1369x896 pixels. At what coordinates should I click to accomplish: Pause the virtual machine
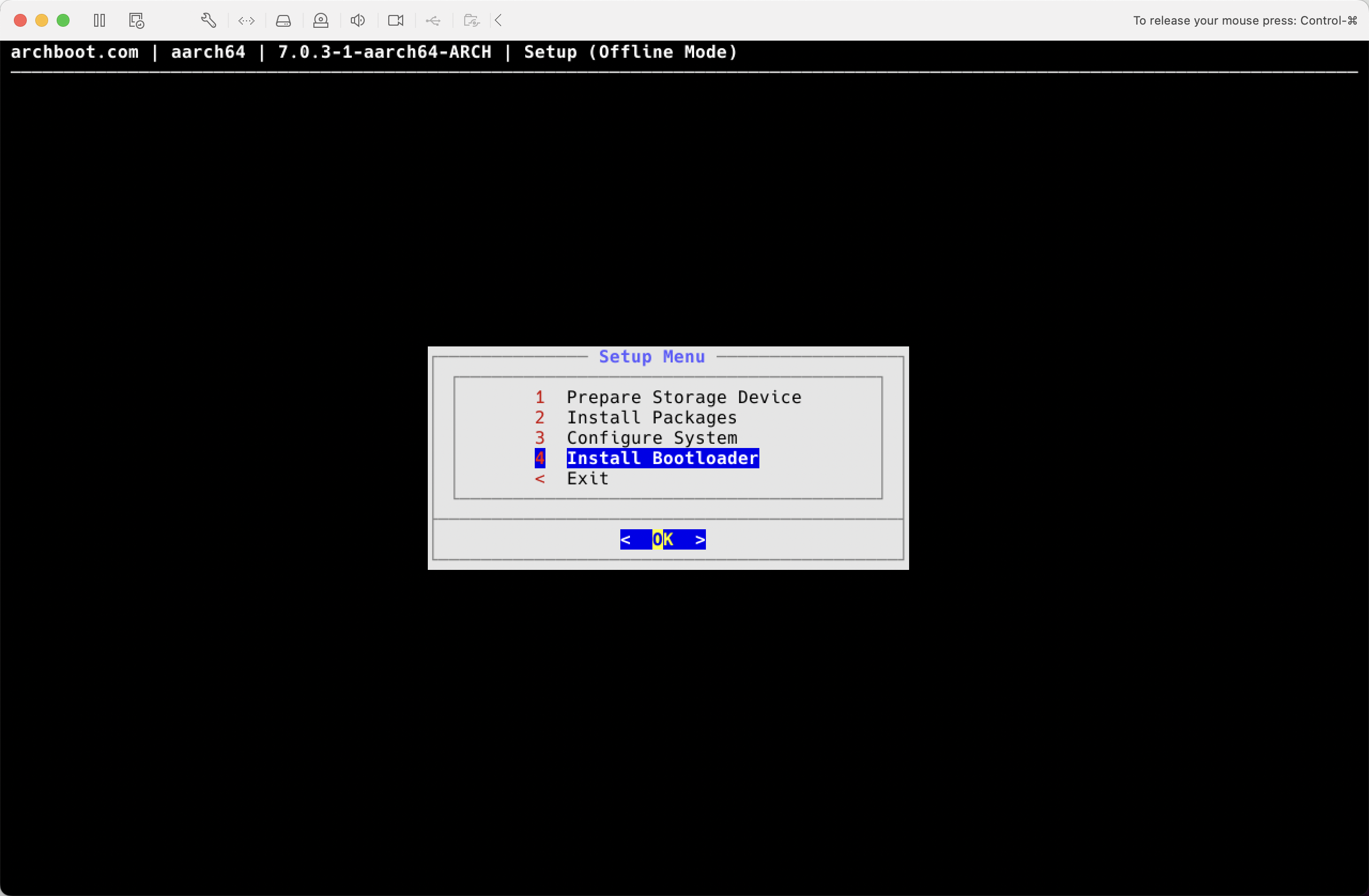[x=99, y=21]
